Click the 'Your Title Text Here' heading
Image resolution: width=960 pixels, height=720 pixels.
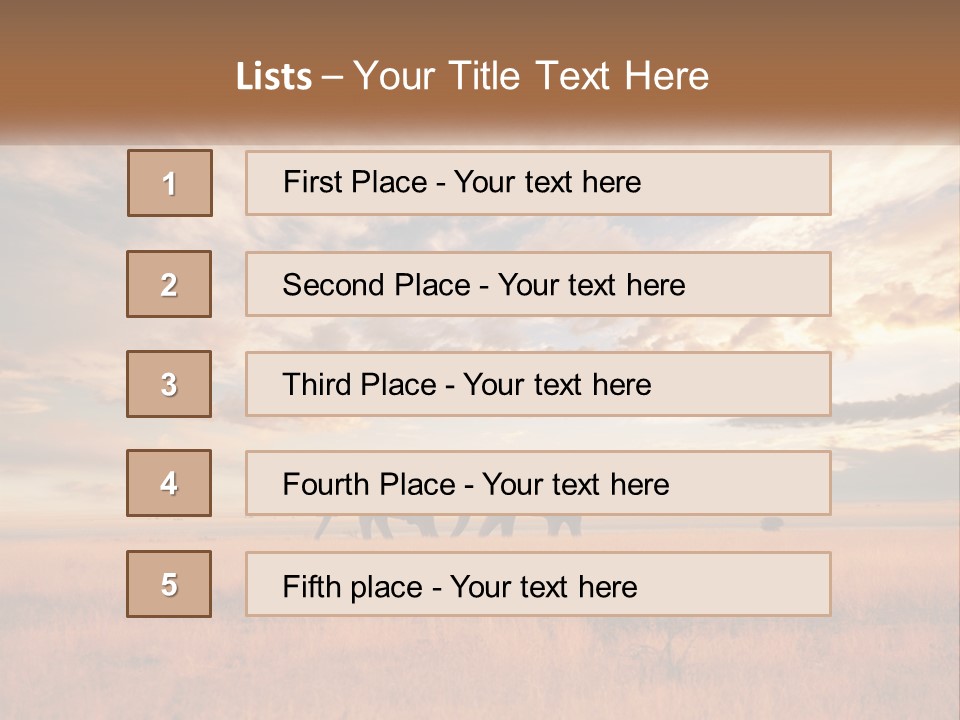click(531, 77)
